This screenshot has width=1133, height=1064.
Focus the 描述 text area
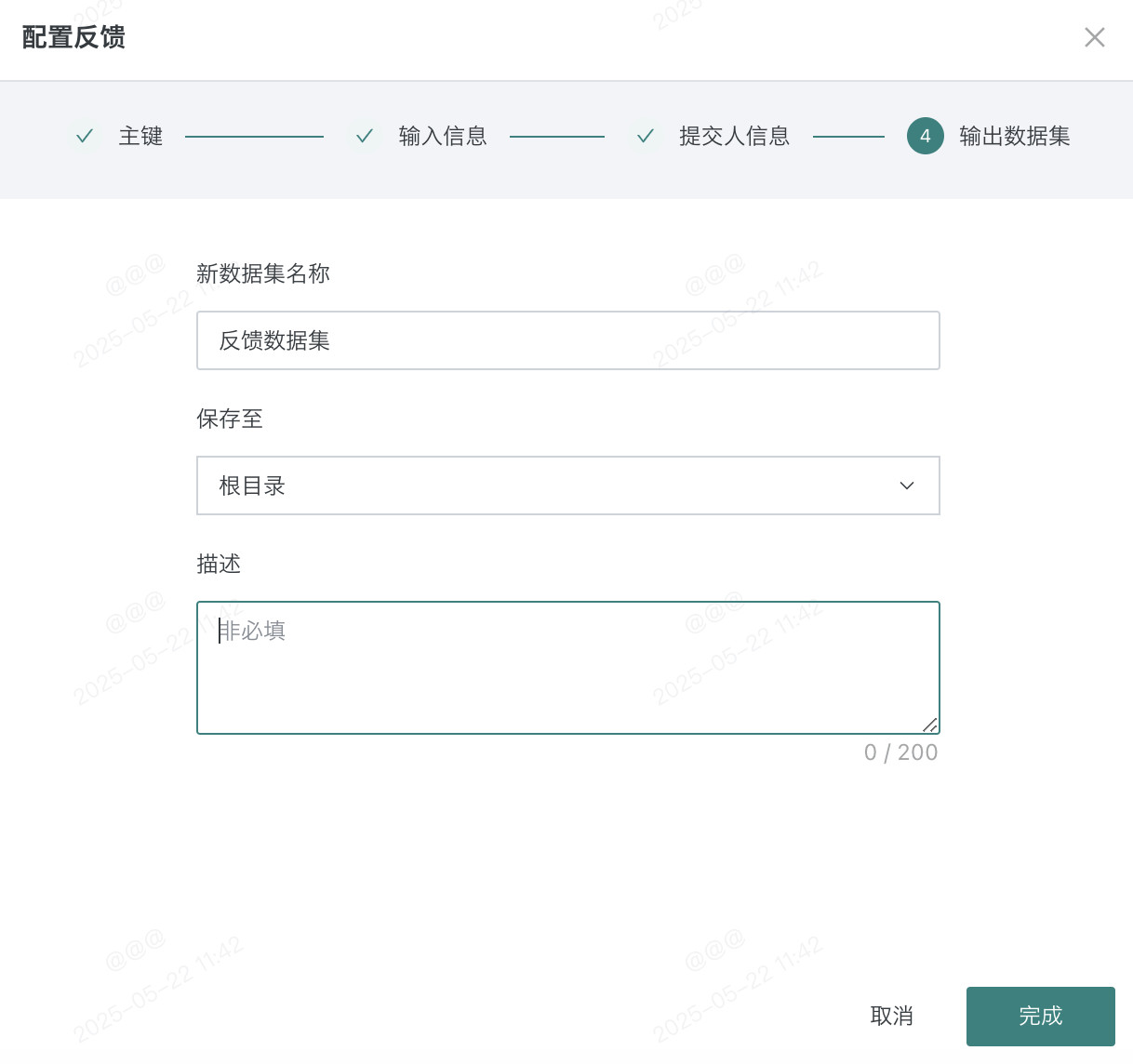click(568, 668)
